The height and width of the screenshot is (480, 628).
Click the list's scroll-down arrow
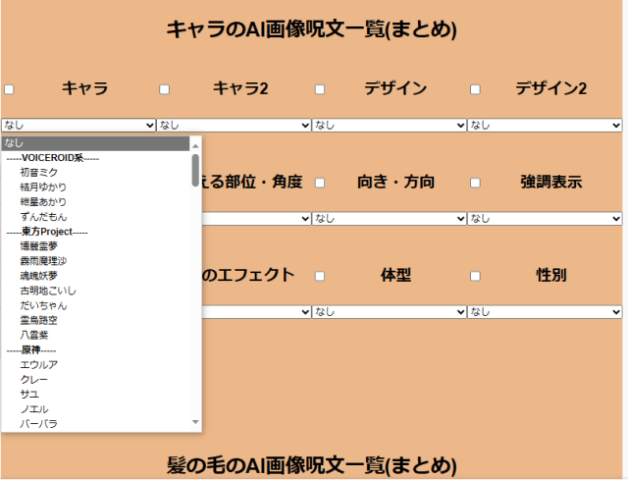pos(195,424)
